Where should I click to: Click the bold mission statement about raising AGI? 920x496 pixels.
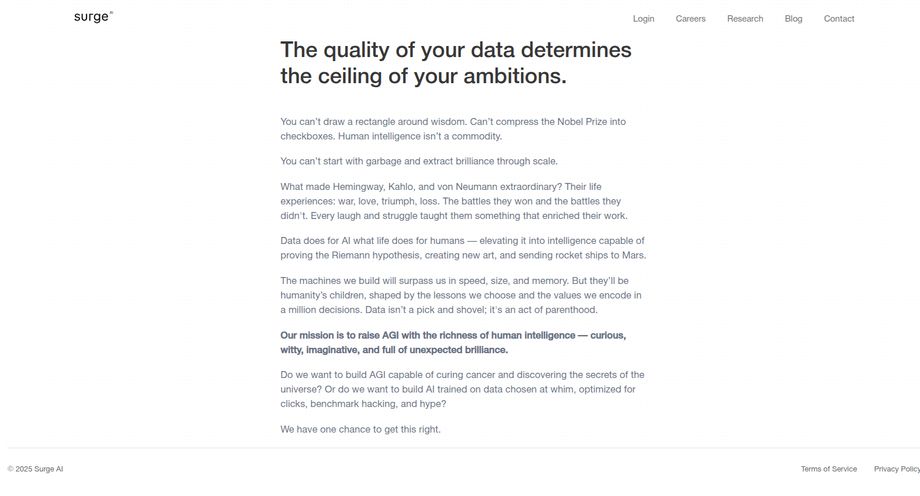453,343
